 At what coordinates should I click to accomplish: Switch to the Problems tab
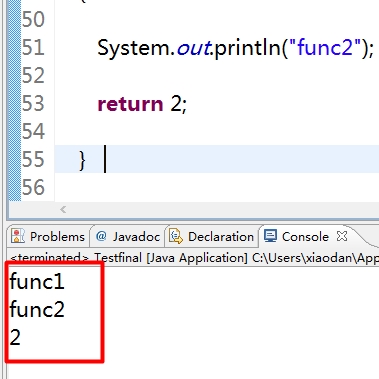48,237
